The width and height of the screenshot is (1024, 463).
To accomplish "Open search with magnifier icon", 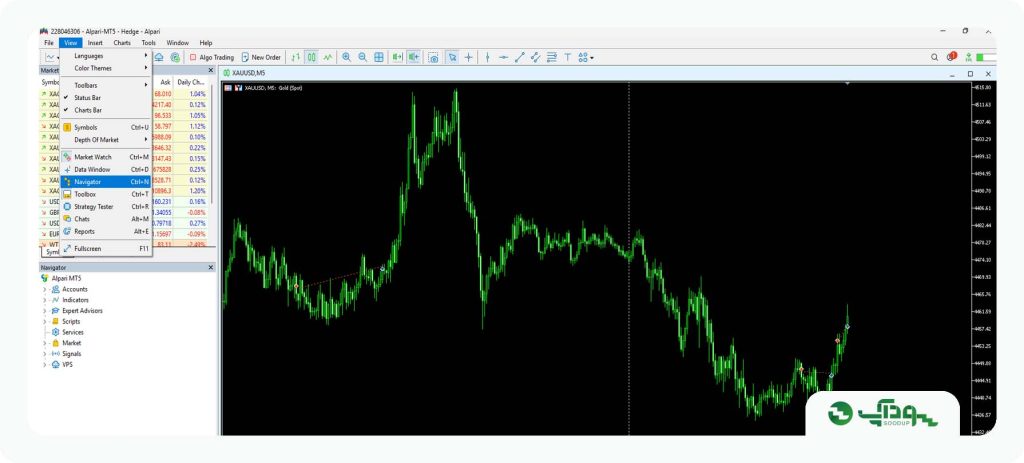I will [935, 57].
